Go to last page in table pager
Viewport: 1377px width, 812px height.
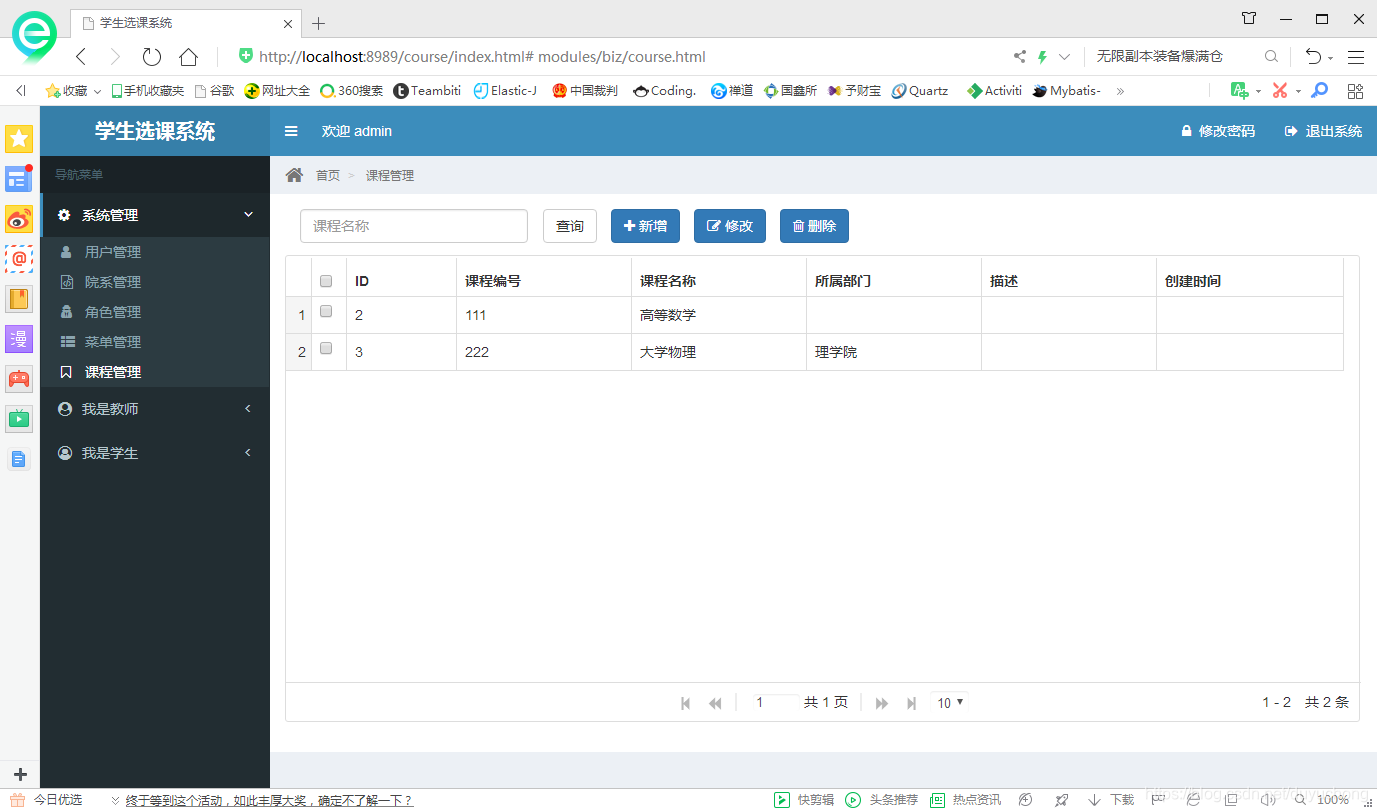(x=911, y=703)
